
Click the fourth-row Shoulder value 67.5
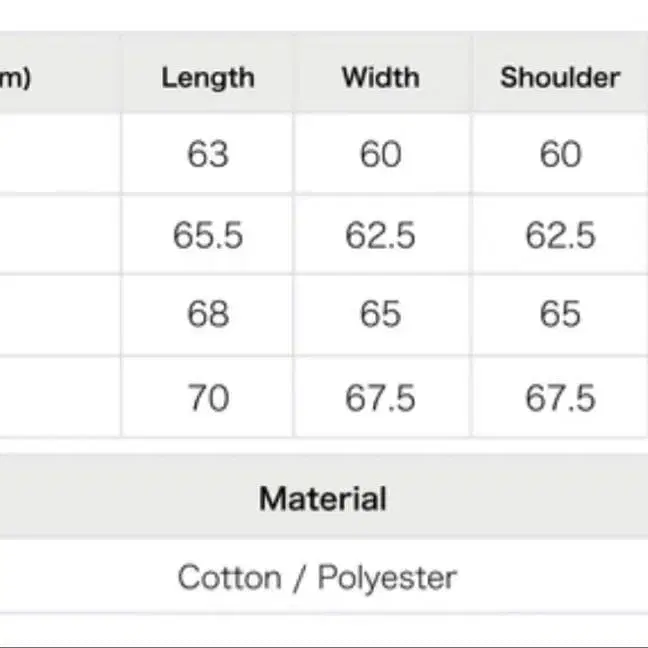tap(560, 398)
